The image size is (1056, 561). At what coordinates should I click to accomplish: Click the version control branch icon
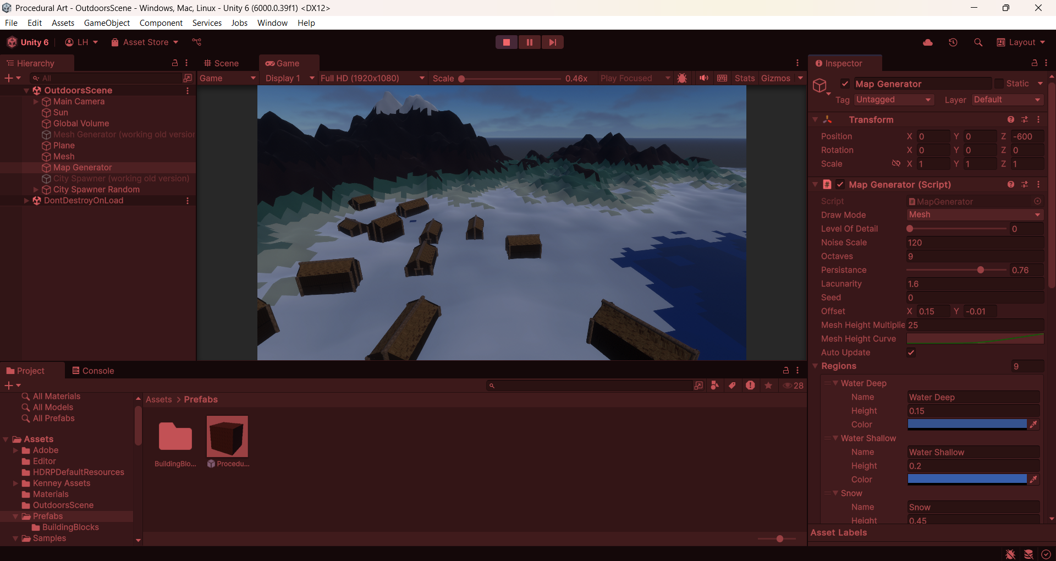pos(197,43)
